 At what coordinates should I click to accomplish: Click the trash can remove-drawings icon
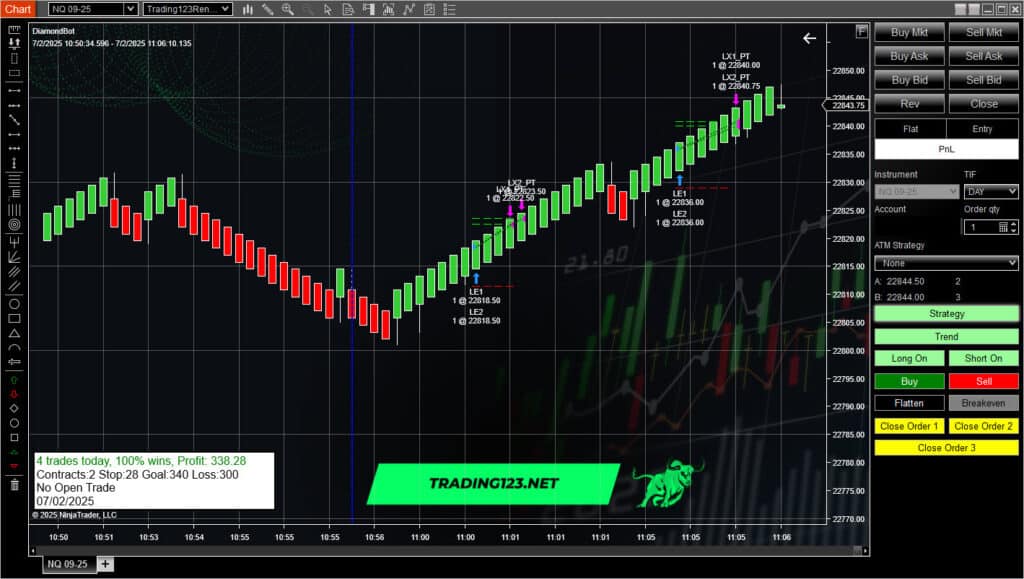click(x=14, y=484)
